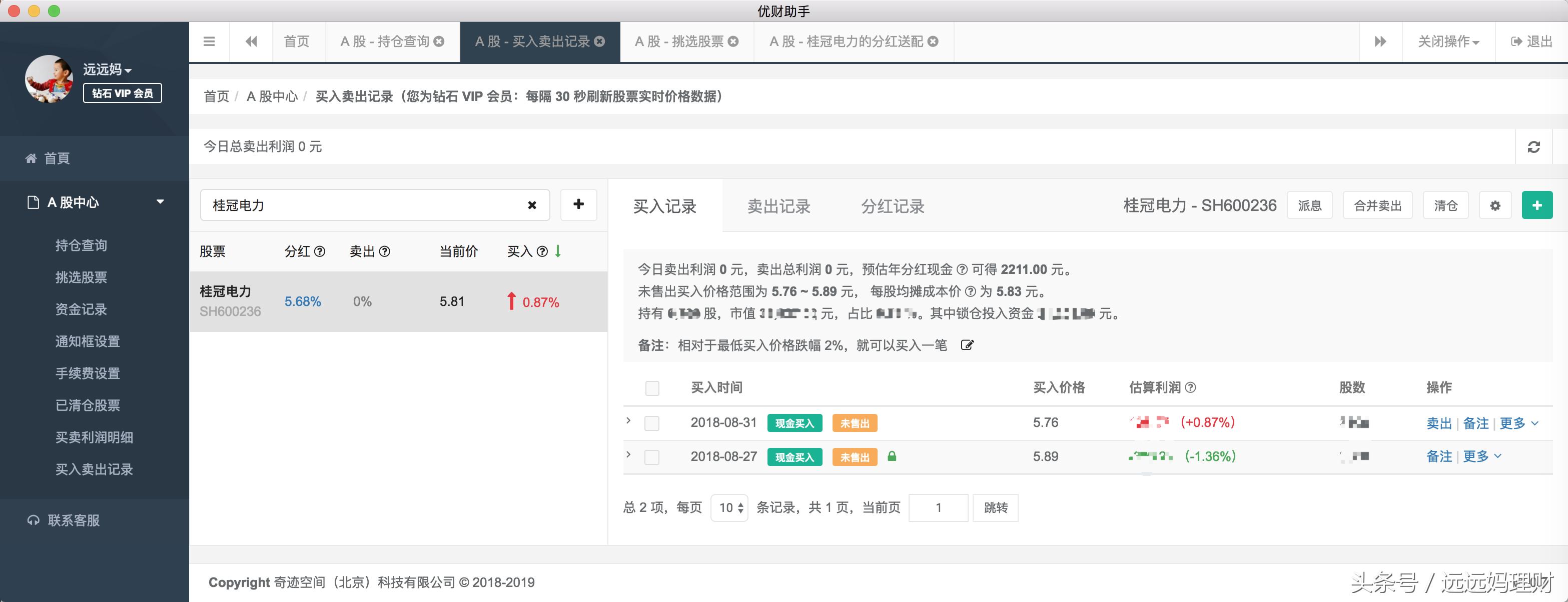Viewport: 1568px width, 602px height.
Task: Switch to the 卖出记录 tab
Action: pyautogui.click(x=779, y=206)
